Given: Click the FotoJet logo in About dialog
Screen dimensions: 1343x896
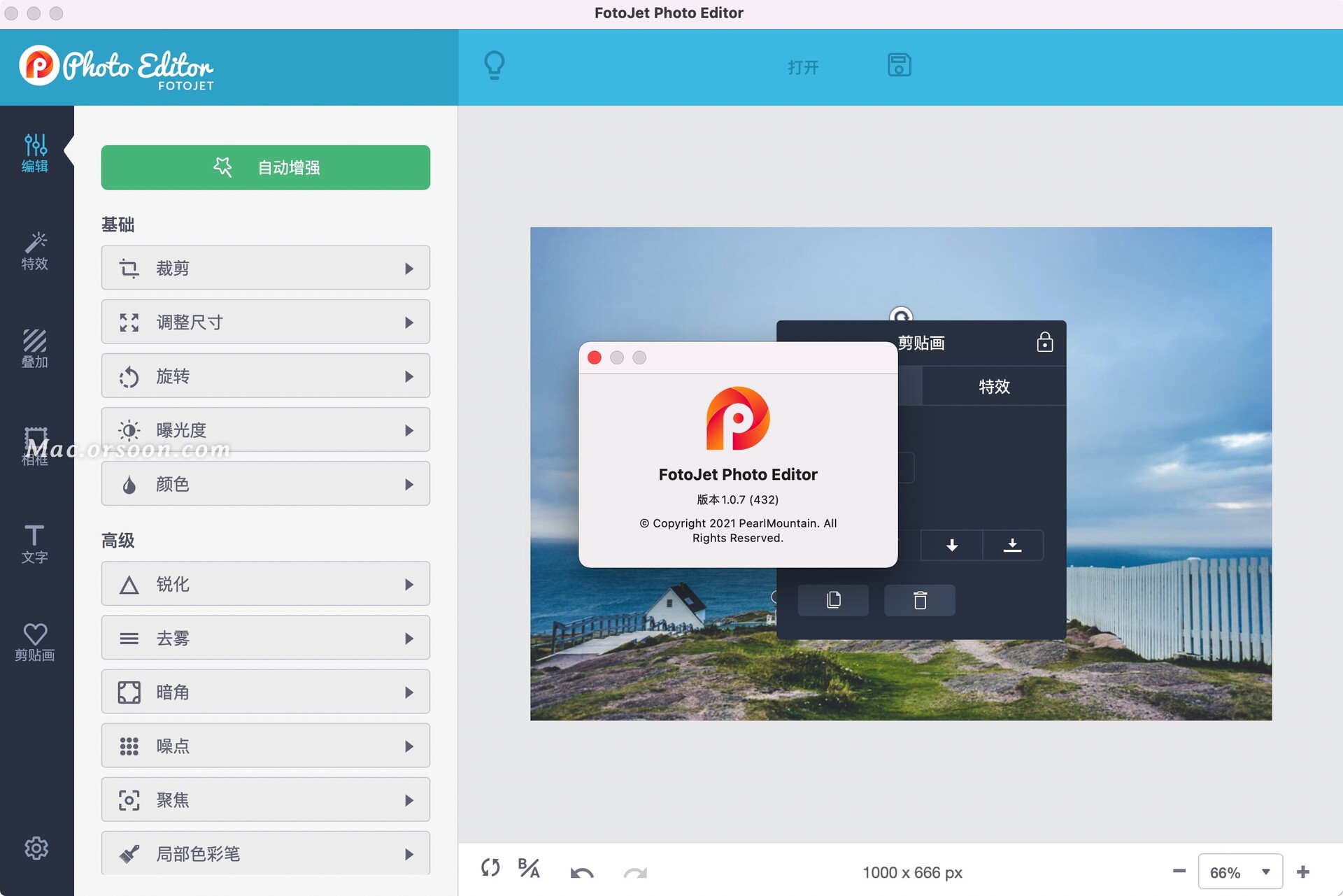Looking at the screenshot, I should (x=738, y=418).
